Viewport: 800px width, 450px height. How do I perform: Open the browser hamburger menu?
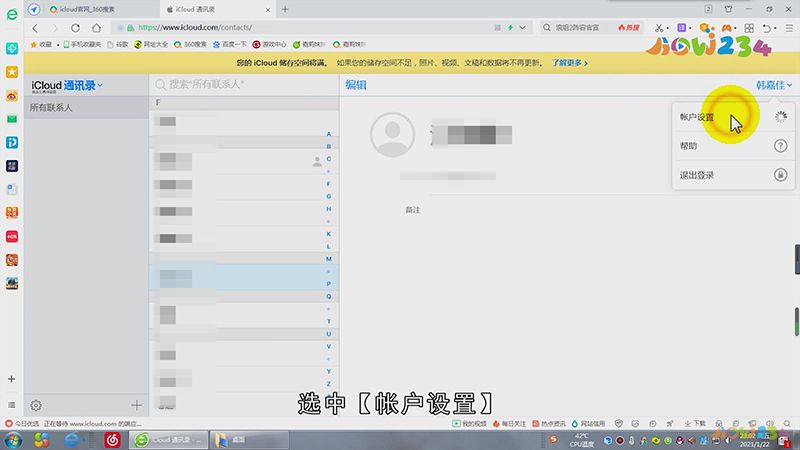click(x=789, y=28)
